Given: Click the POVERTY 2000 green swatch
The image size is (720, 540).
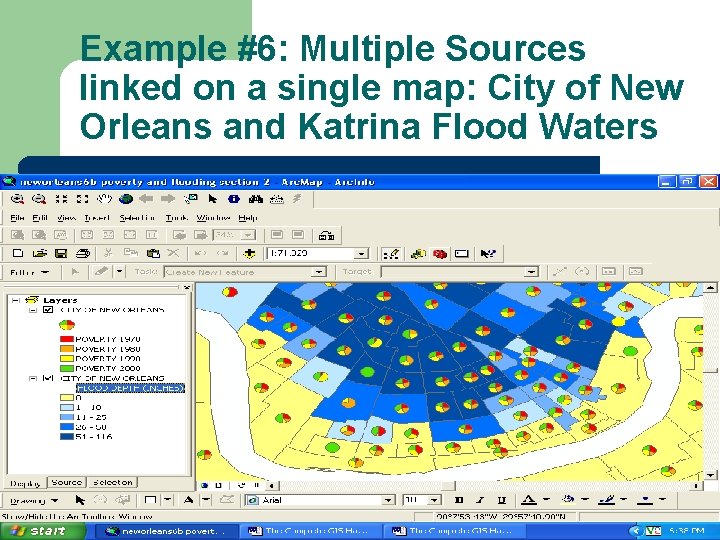Looking at the screenshot, I should click(x=67, y=368).
